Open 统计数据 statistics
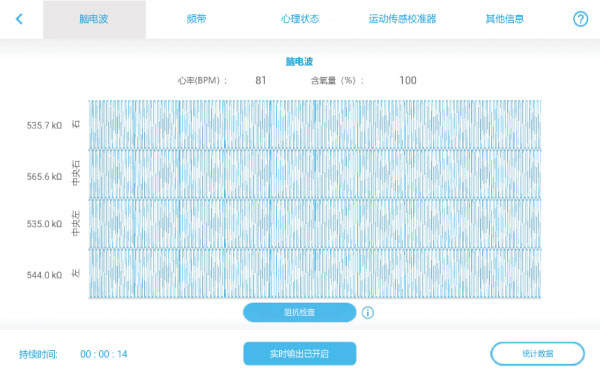 [x=538, y=354]
